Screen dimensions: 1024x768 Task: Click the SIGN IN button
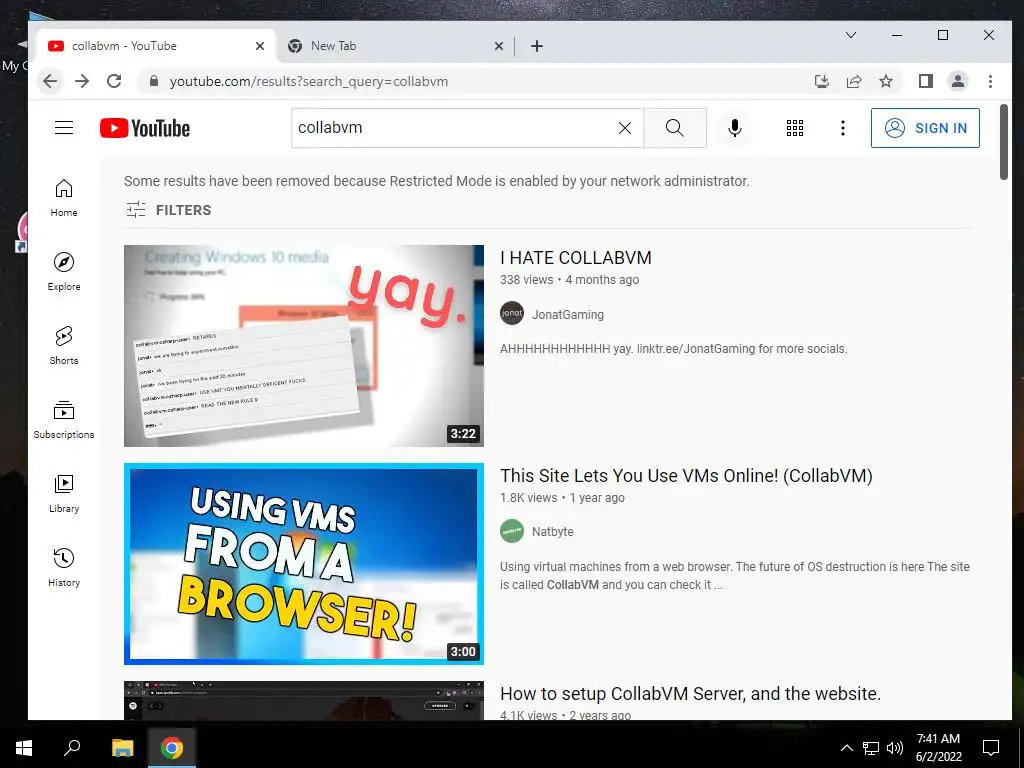[925, 128]
